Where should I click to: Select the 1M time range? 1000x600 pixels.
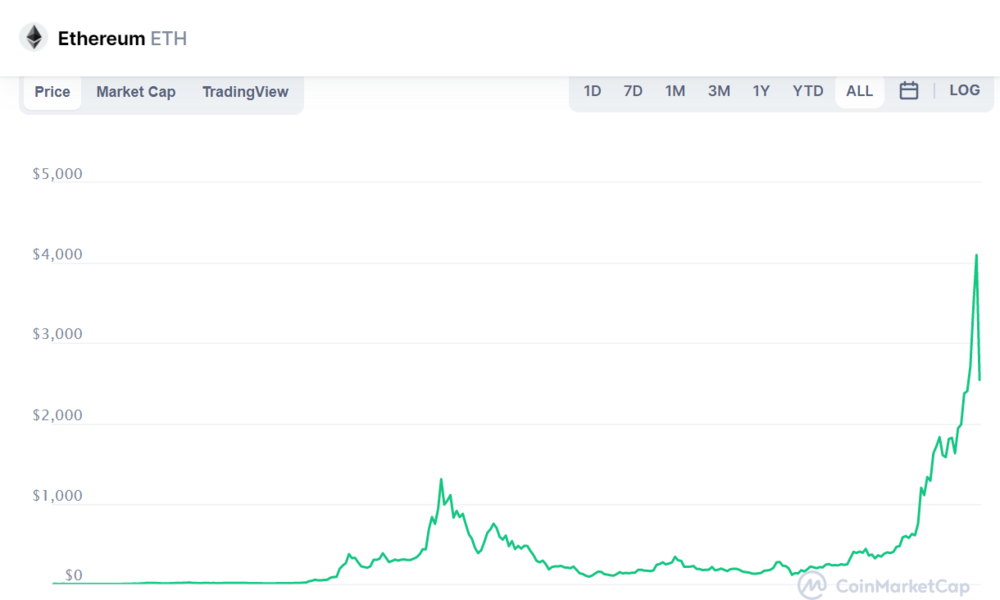pos(675,91)
